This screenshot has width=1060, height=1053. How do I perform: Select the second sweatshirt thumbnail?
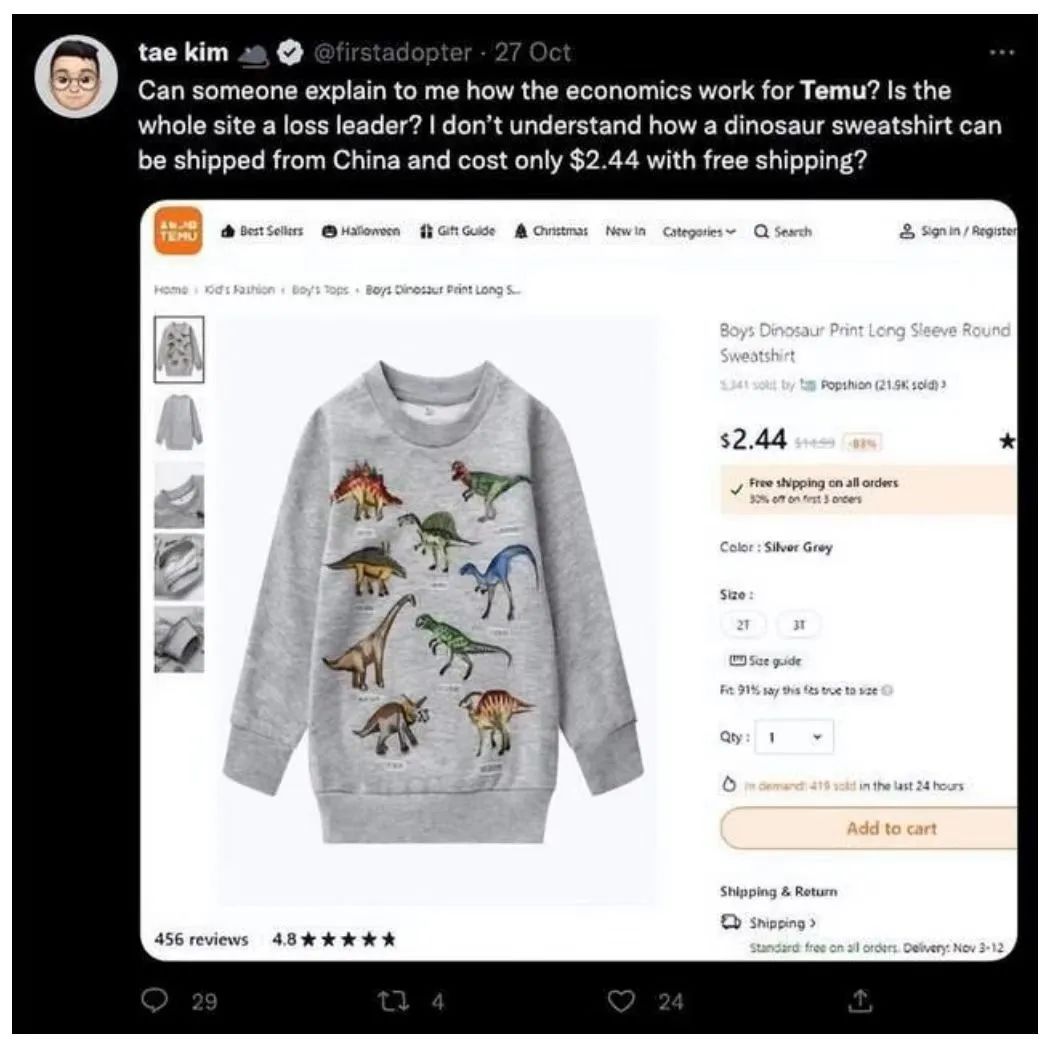point(179,422)
